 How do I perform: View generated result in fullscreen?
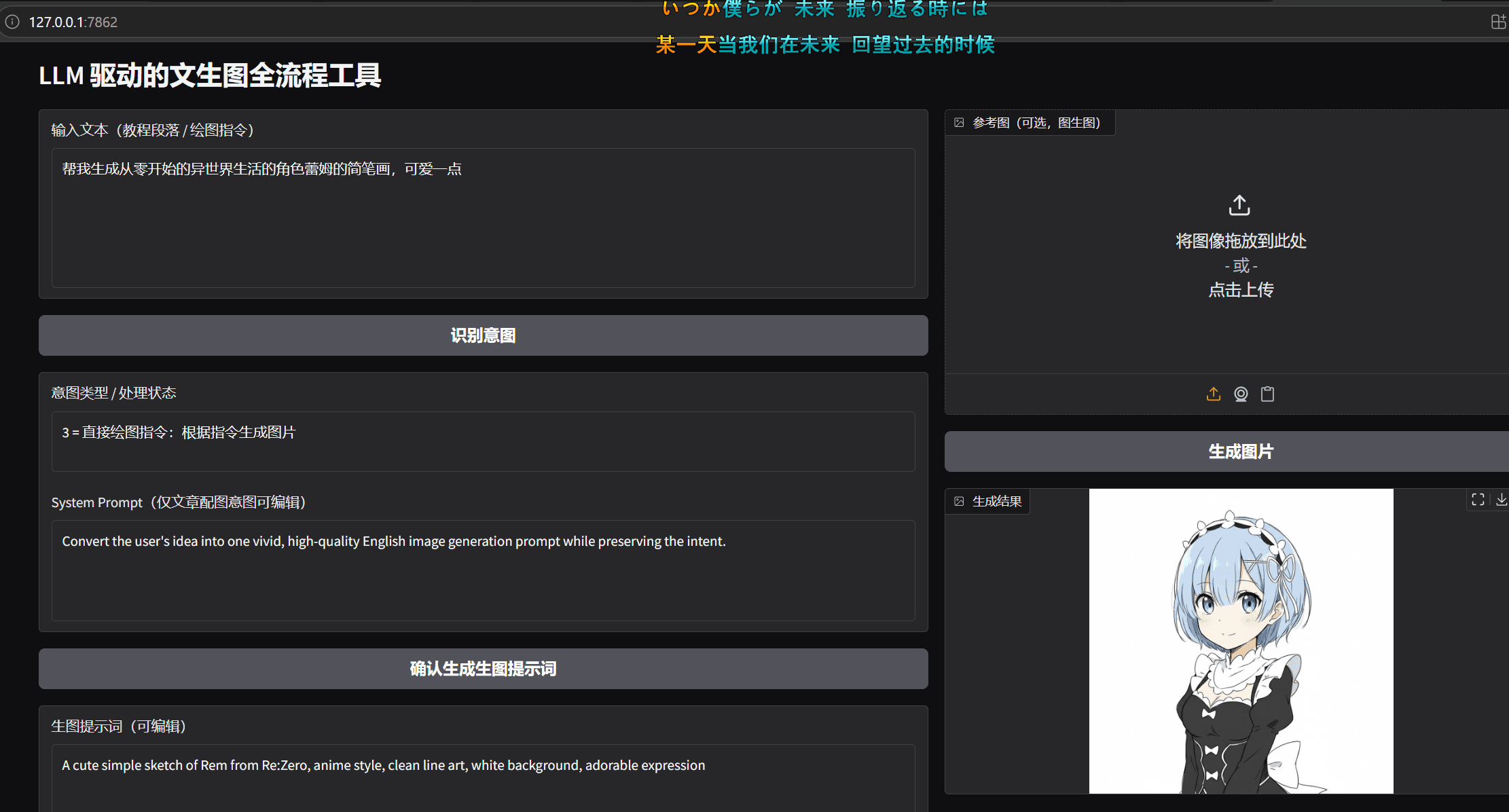[x=1478, y=500]
